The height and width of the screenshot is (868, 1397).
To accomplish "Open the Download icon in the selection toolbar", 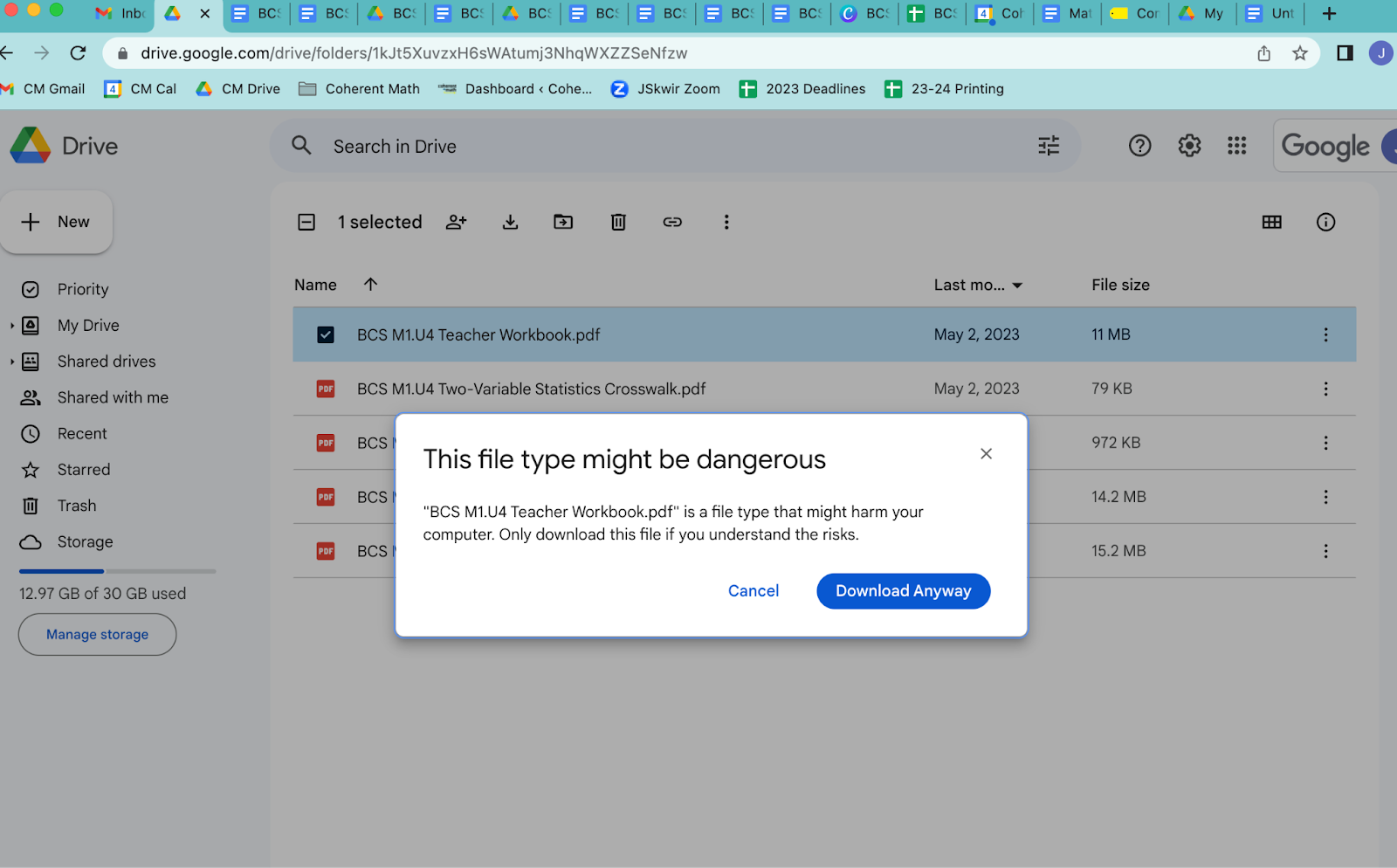I will 510,222.
